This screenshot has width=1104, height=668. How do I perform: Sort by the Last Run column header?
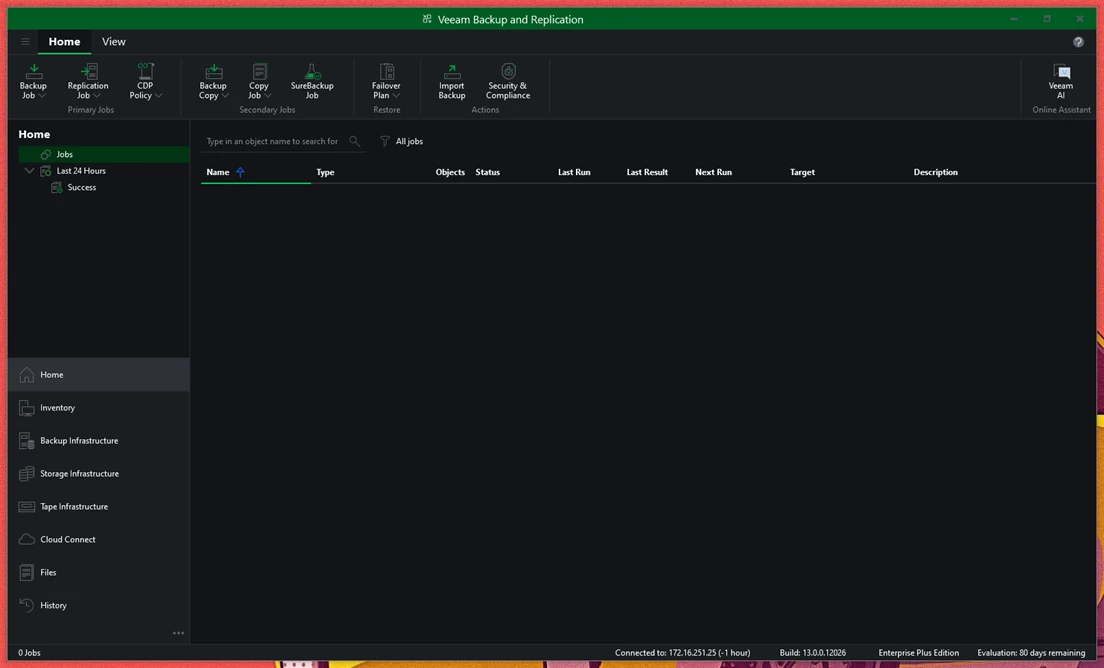574,172
